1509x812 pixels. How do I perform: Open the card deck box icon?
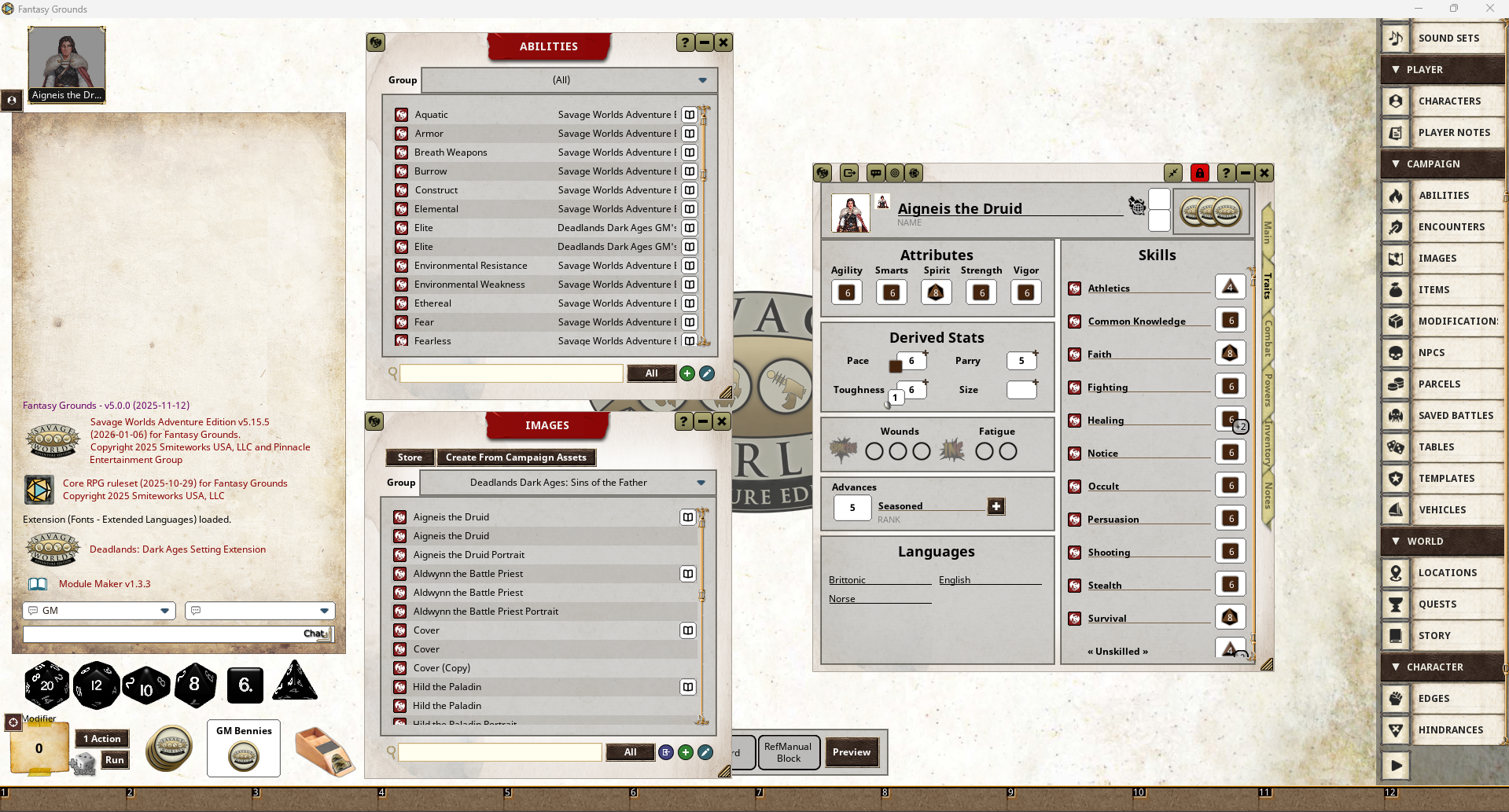pos(324,752)
